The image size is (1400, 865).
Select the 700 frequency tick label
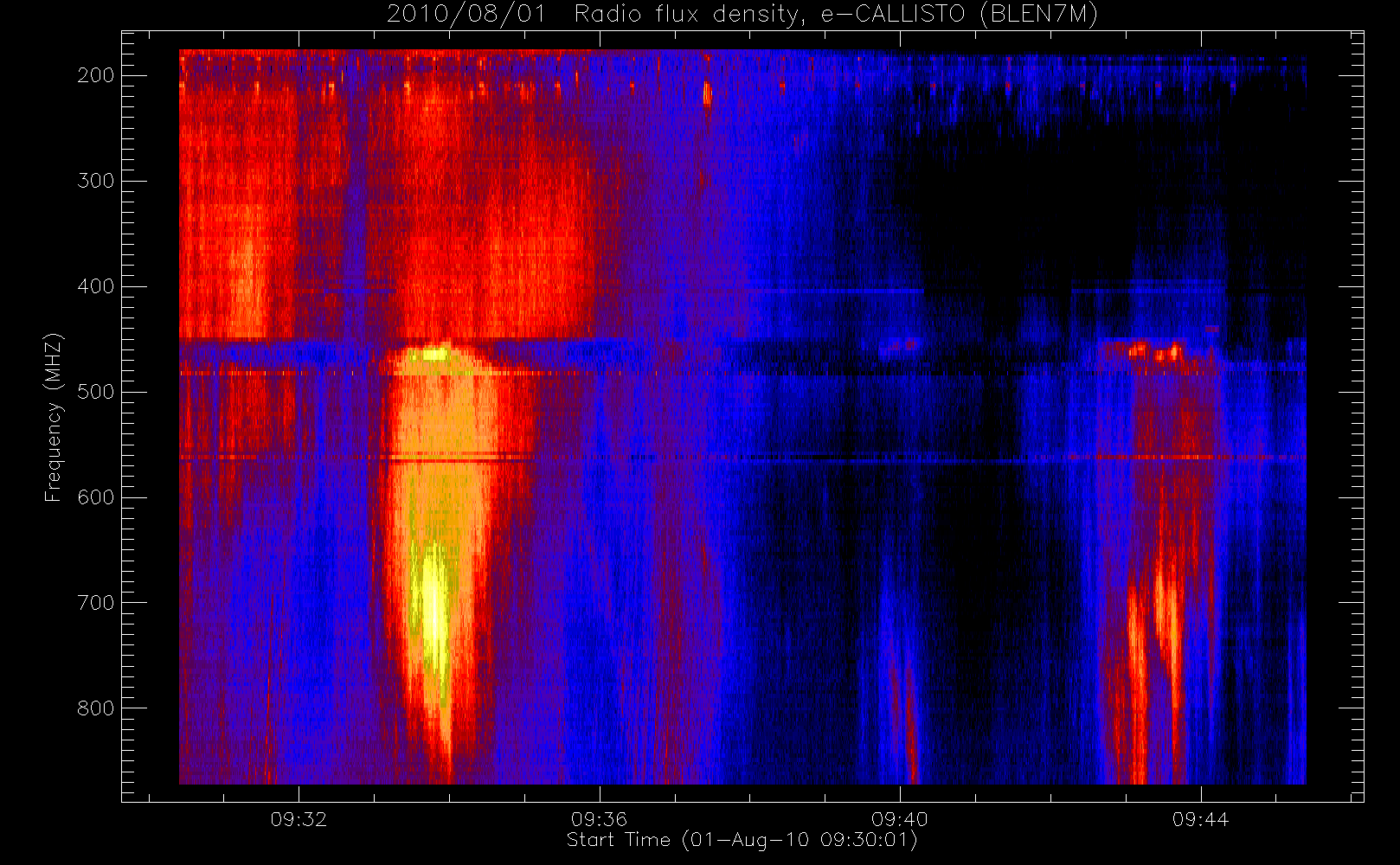(95, 603)
